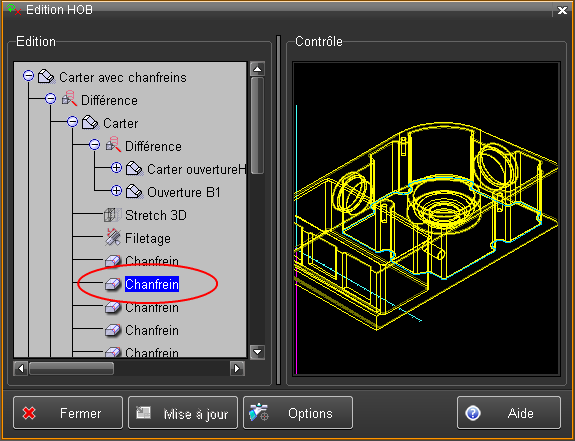Collapse the Carter tree node

pyautogui.click(x=73, y=121)
